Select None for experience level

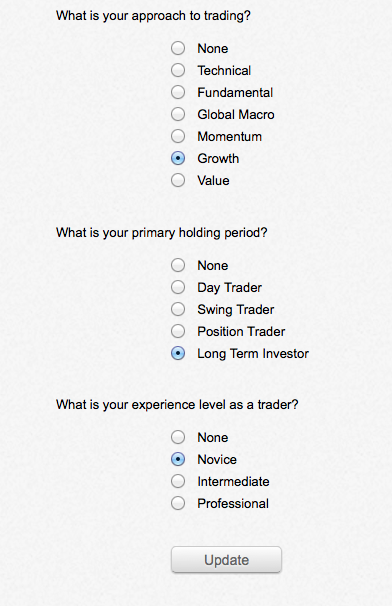178,437
